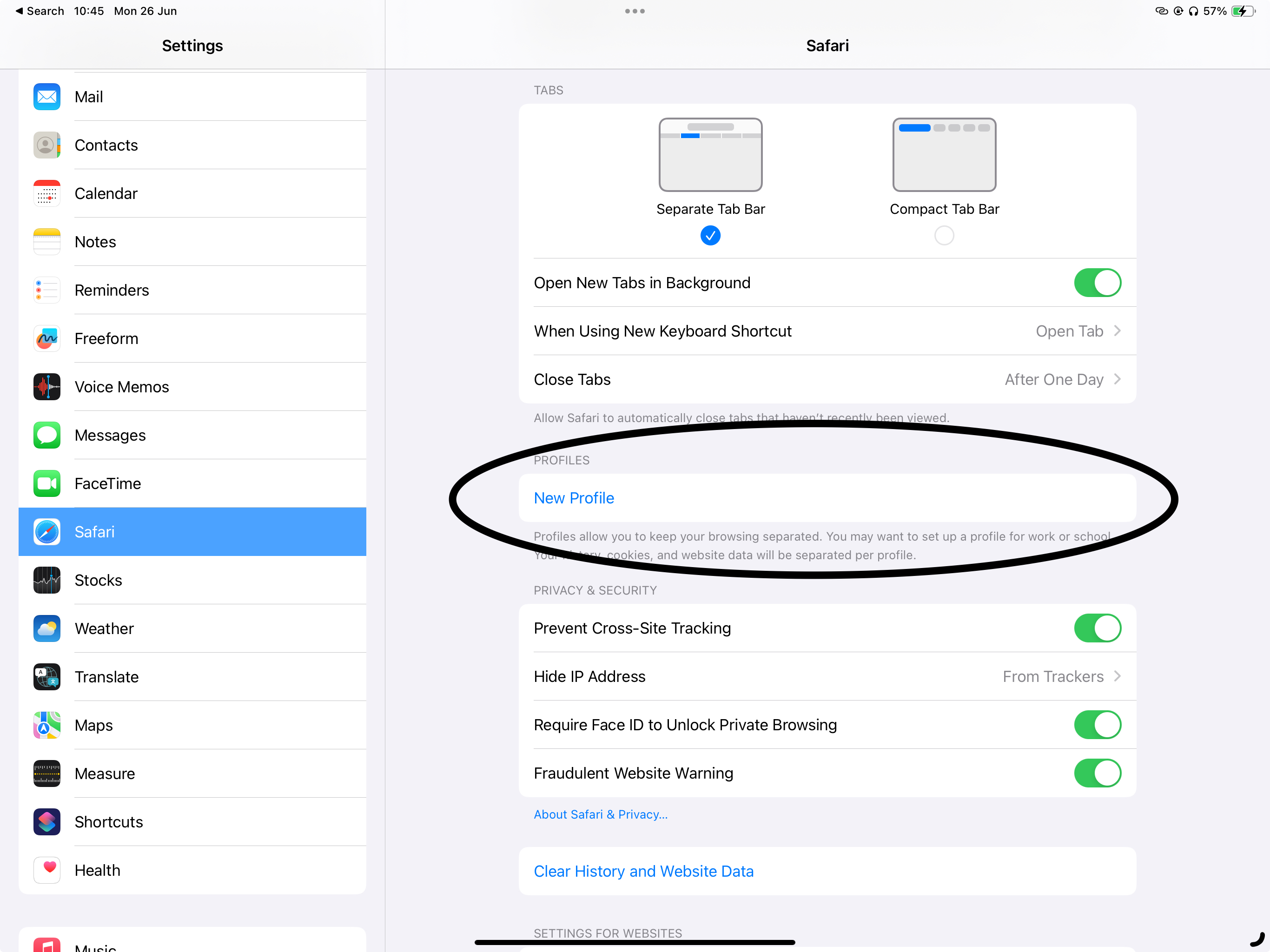The image size is (1270, 952).
Task: Toggle Require Face ID for Private Browsing
Action: pyautogui.click(x=1097, y=725)
